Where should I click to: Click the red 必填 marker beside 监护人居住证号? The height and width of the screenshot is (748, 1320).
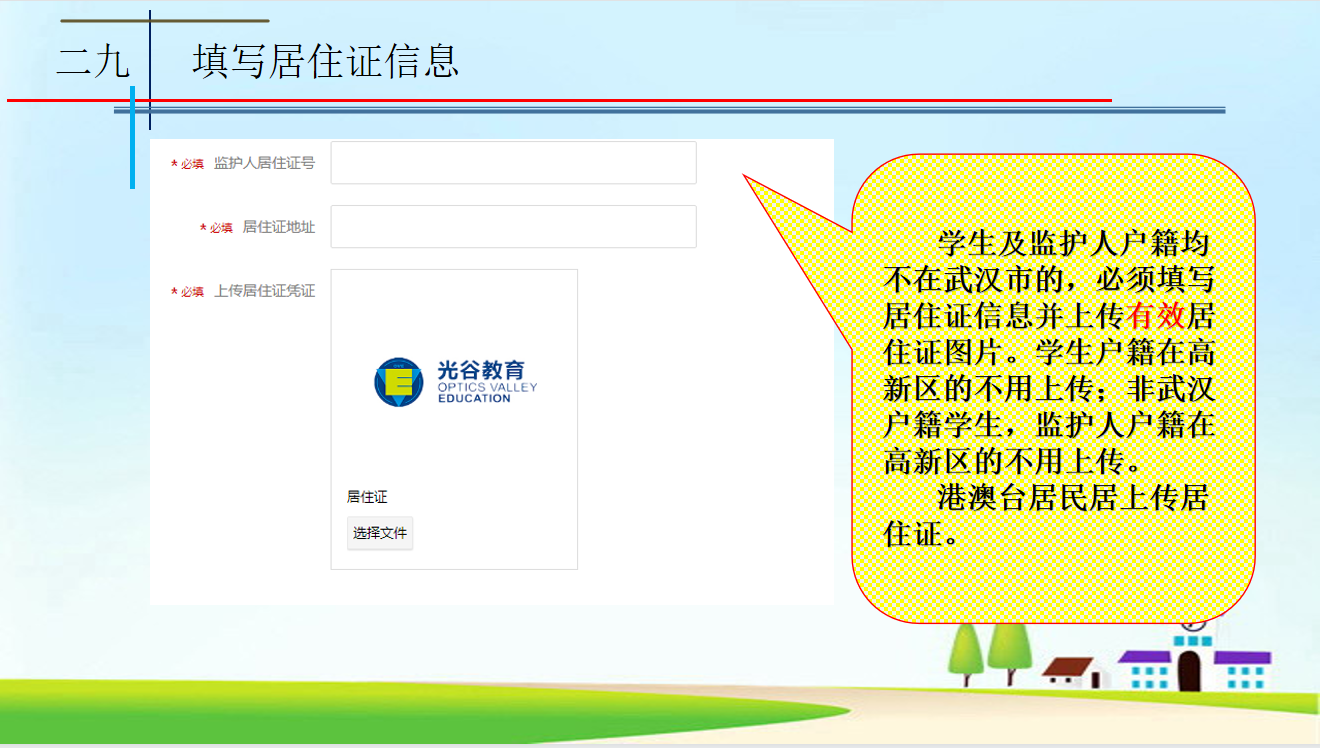click(x=188, y=164)
